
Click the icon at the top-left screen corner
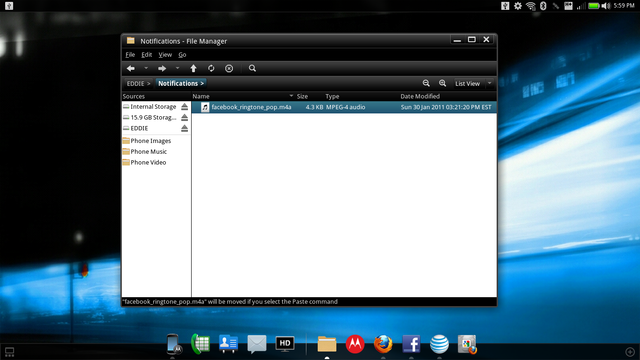(9, 6)
